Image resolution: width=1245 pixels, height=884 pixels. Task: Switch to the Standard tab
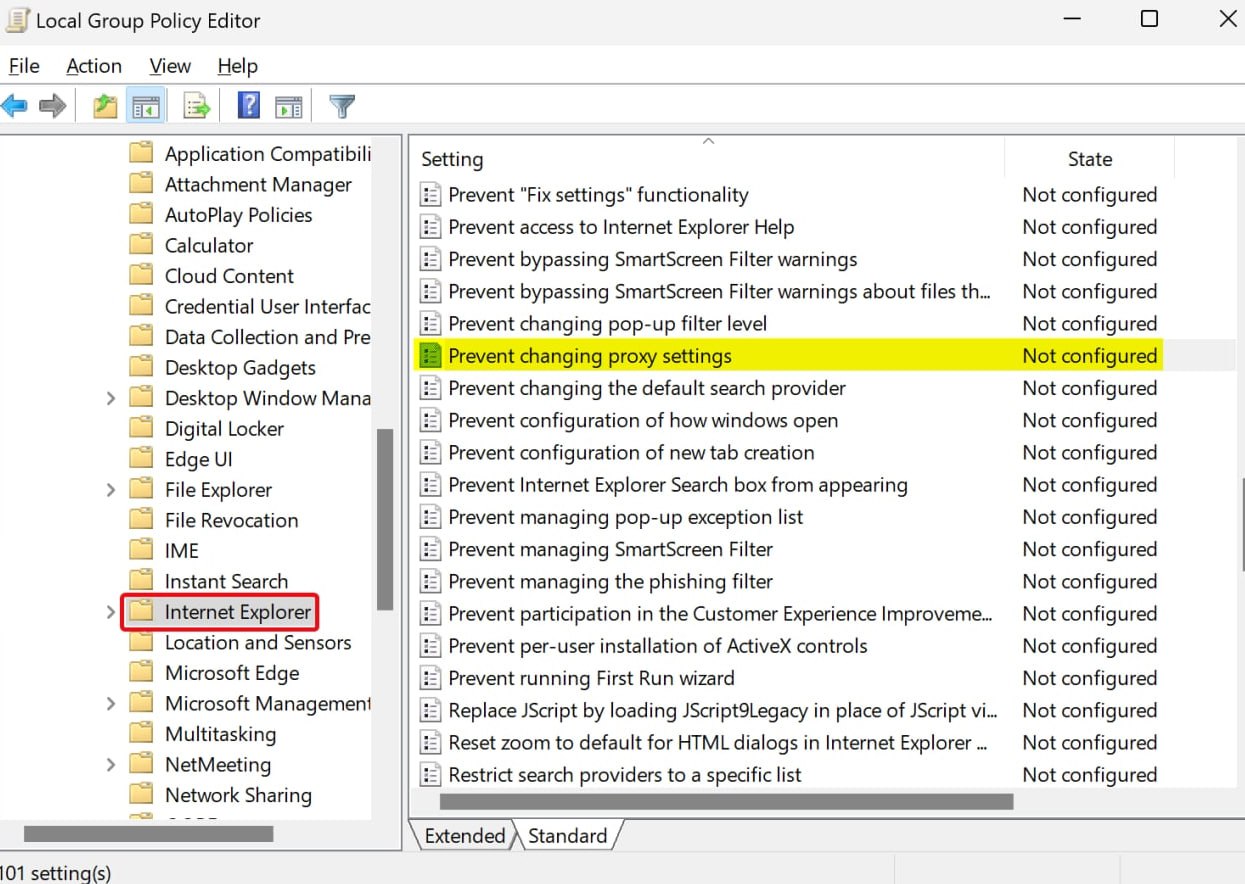tap(567, 836)
